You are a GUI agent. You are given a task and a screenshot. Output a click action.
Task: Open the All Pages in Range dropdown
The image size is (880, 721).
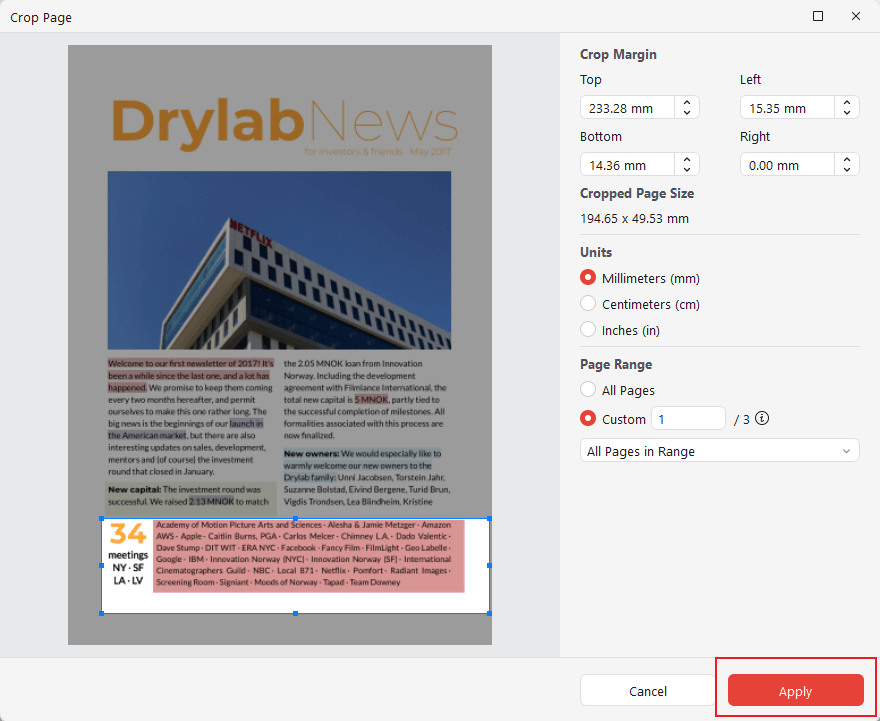point(719,451)
